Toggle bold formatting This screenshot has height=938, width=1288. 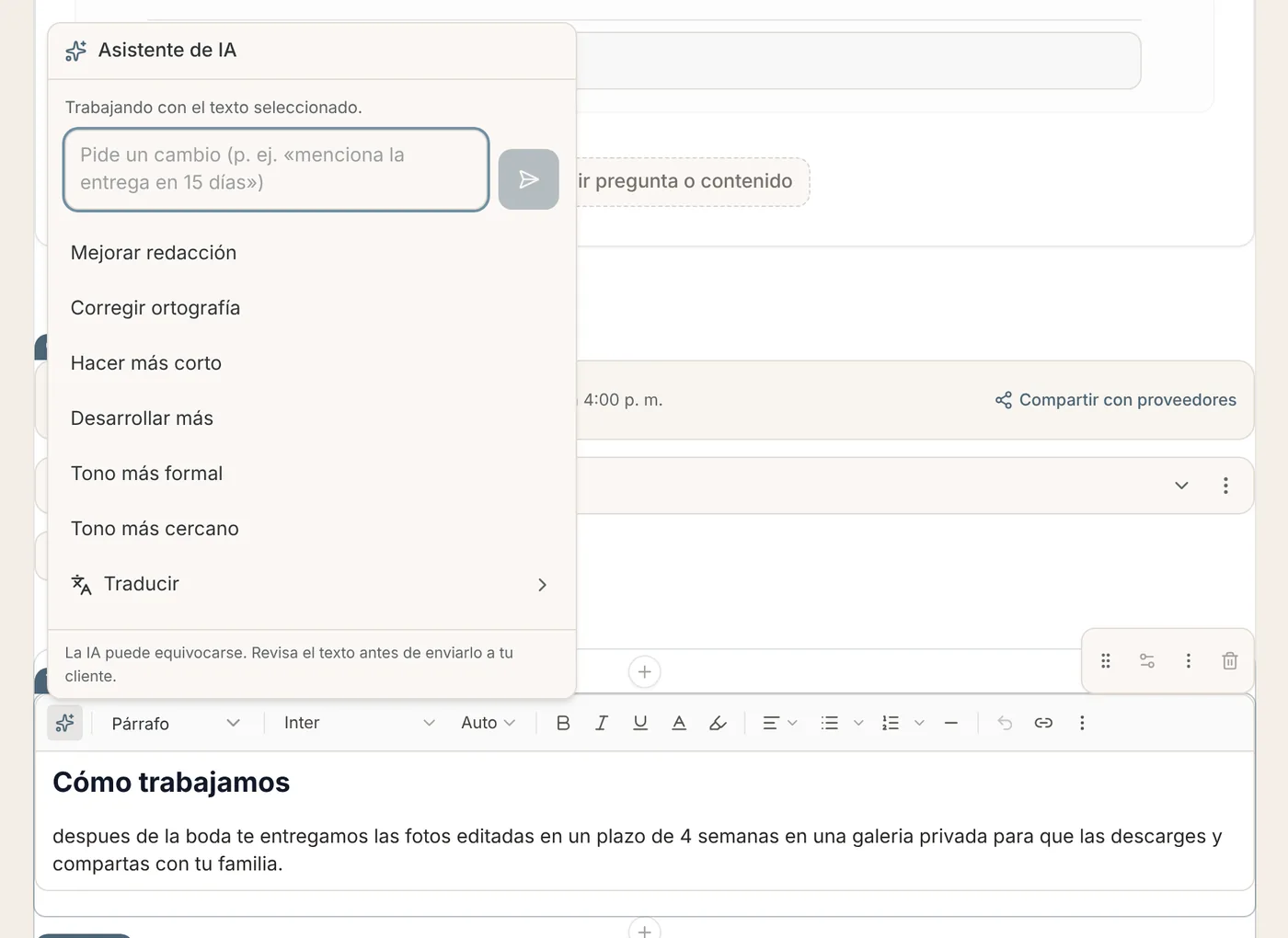(563, 723)
